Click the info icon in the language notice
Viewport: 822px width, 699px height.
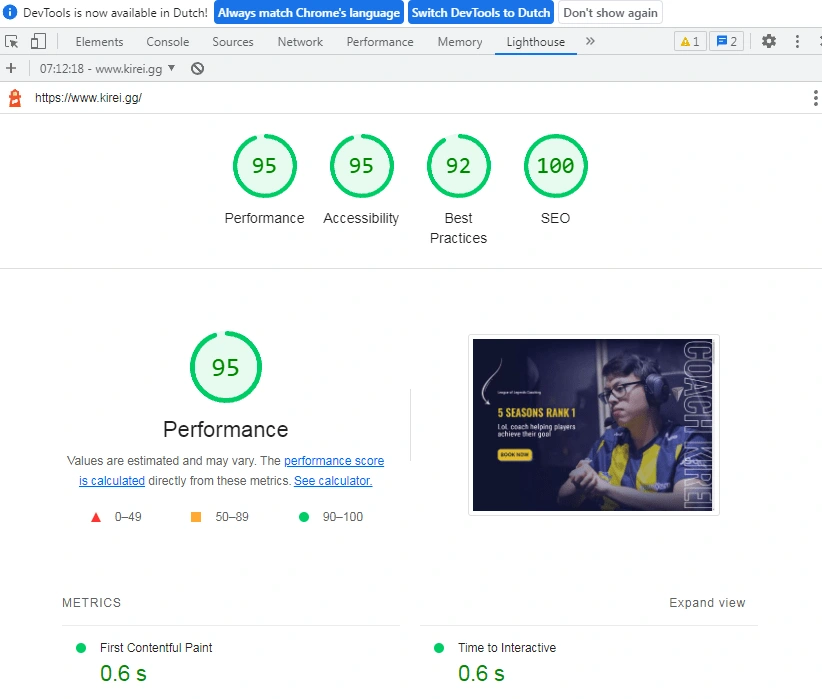[10, 12]
